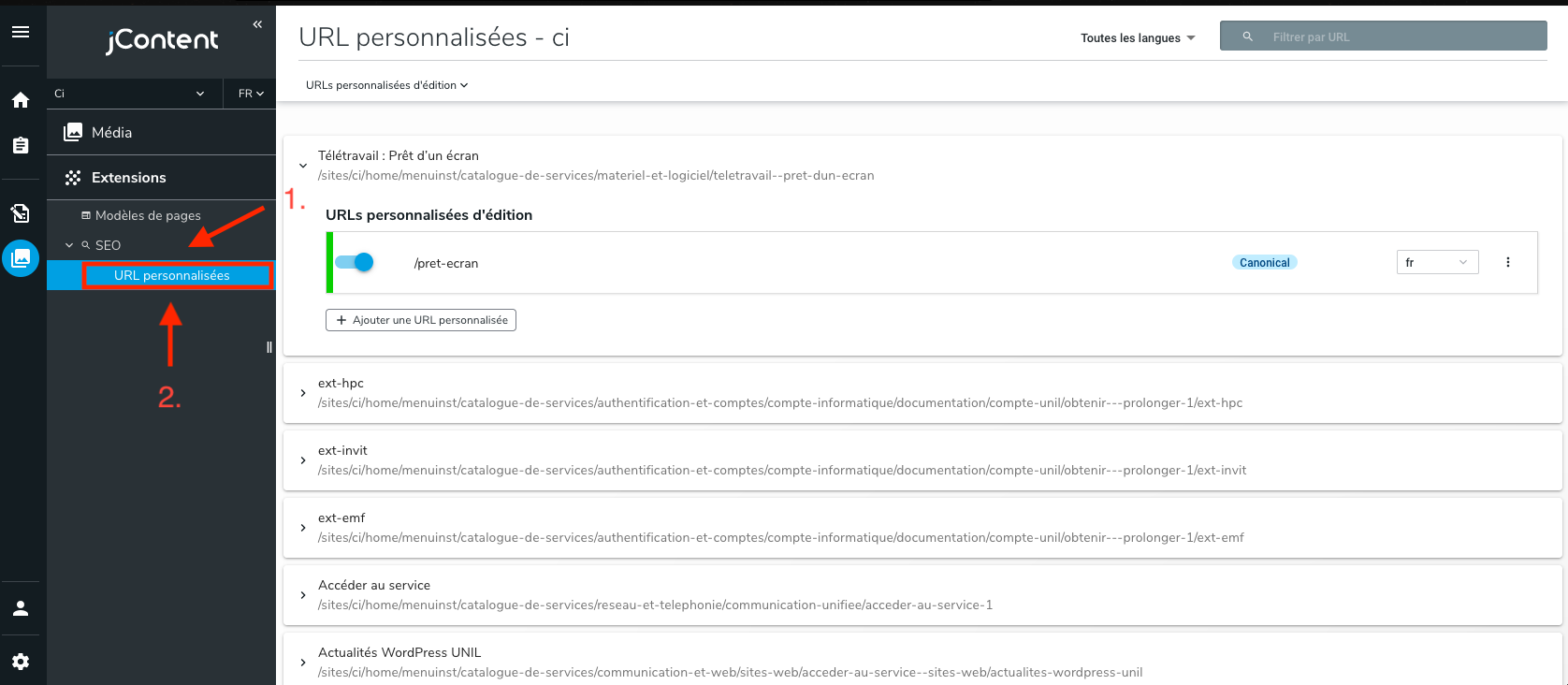Expand the ext-hpc URL entry
The image size is (1568, 685).
[303, 393]
